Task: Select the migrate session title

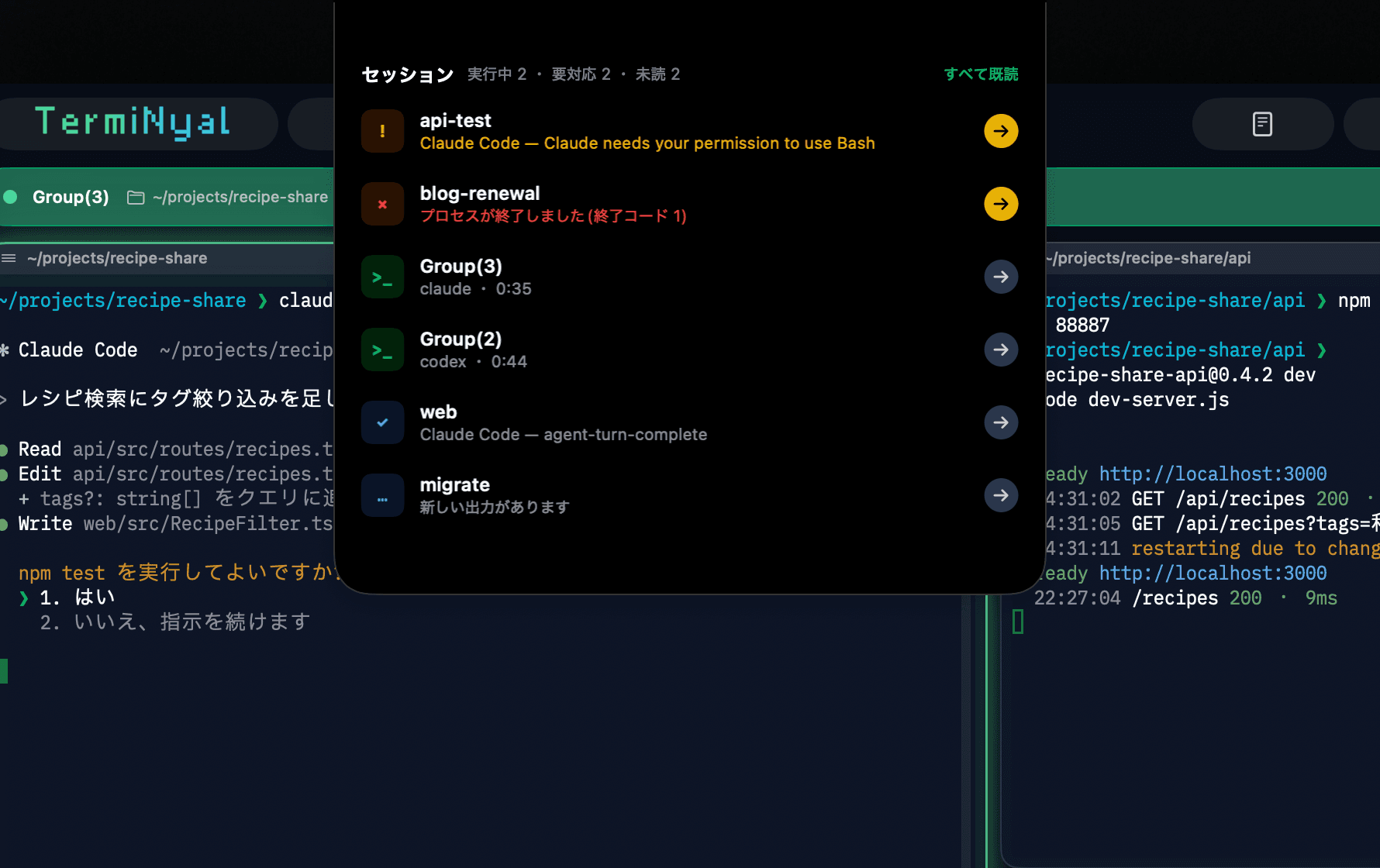Action: (x=454, y=485)
